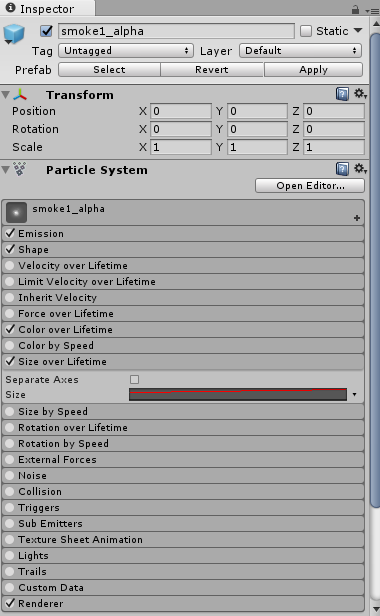
Task: Click the Open Editor button
Action: tap(310, 185)
